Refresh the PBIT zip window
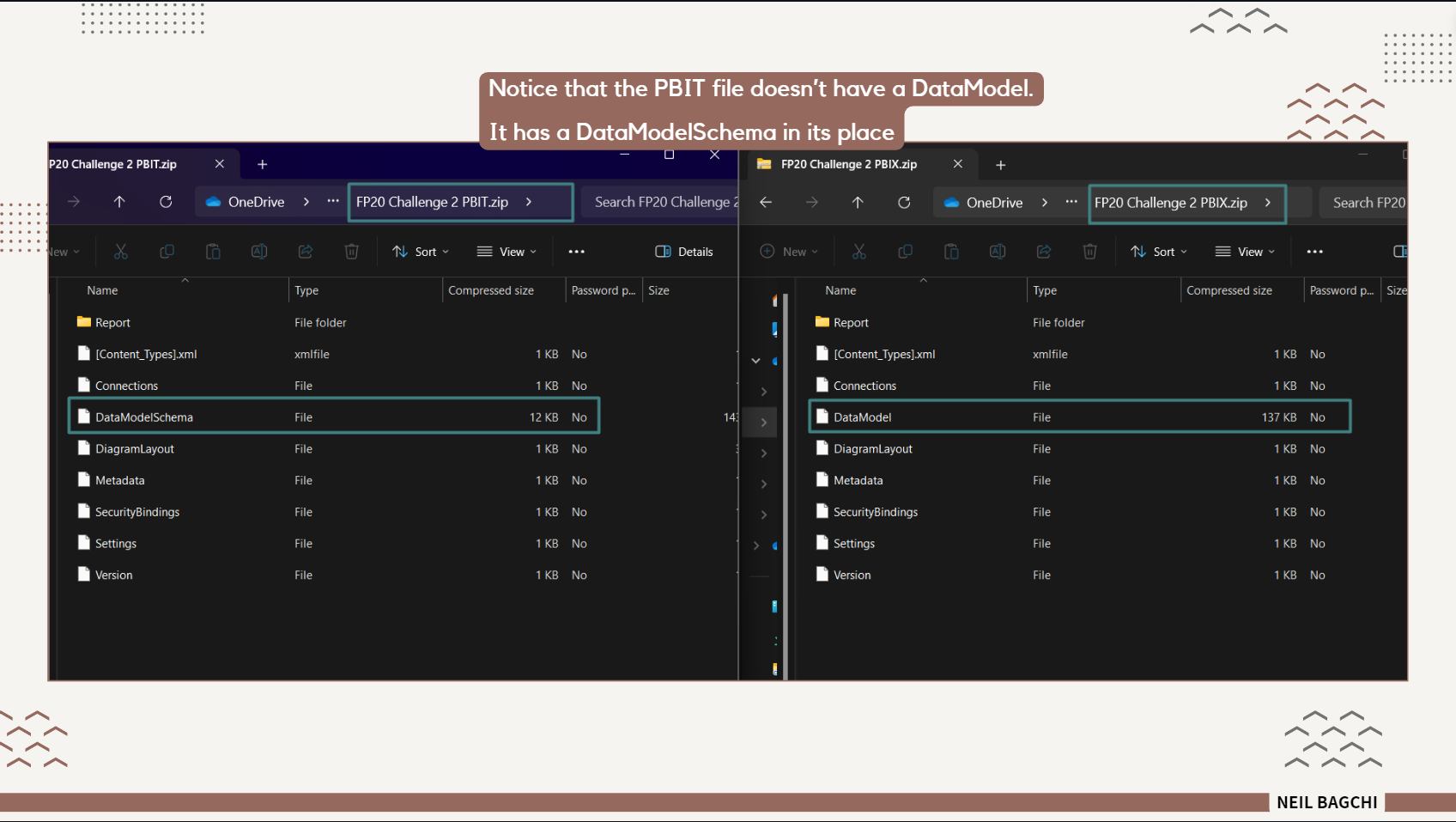 point(166,202)
